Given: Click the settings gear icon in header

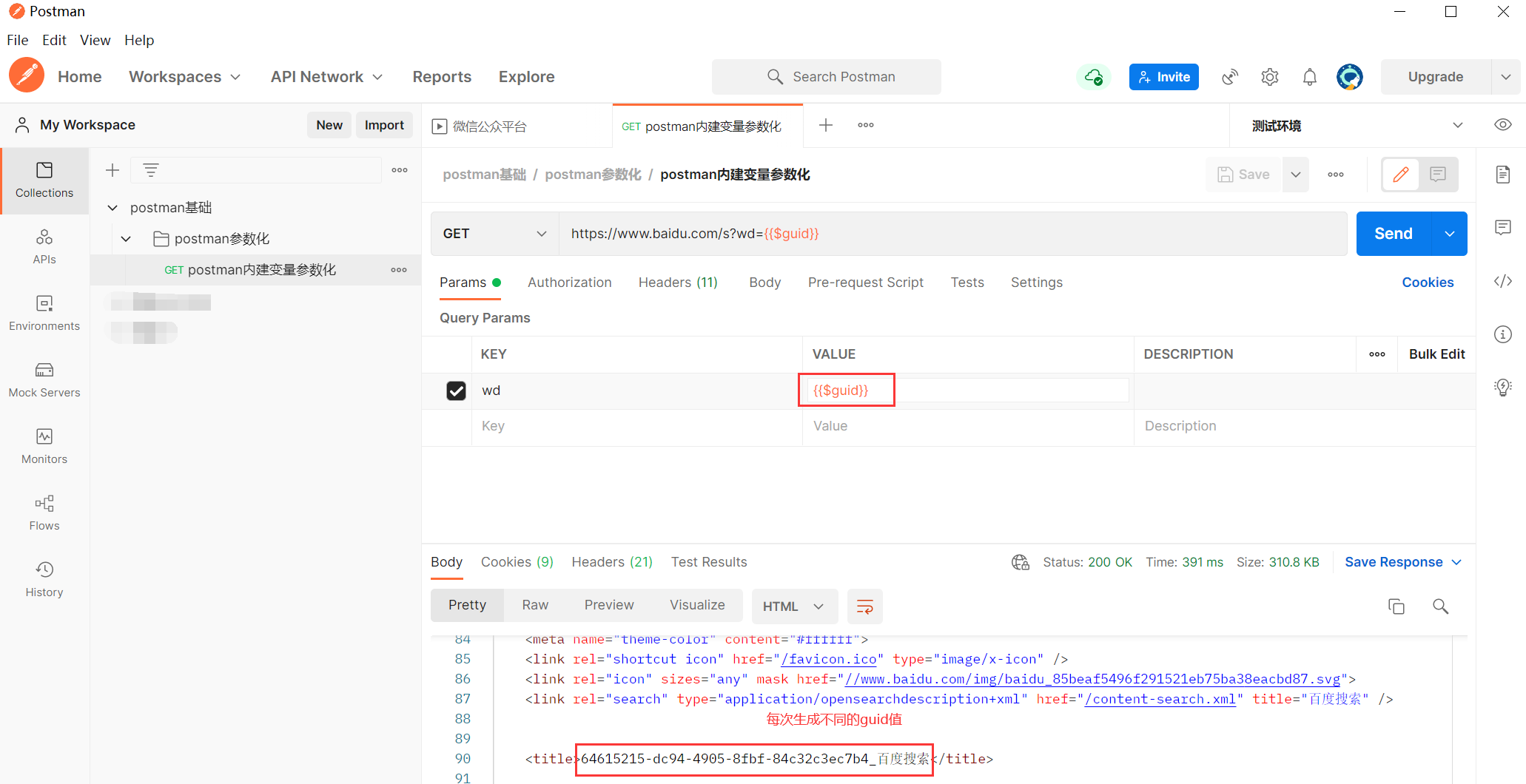Looking at the screenshot, I should coord(1270,77).
